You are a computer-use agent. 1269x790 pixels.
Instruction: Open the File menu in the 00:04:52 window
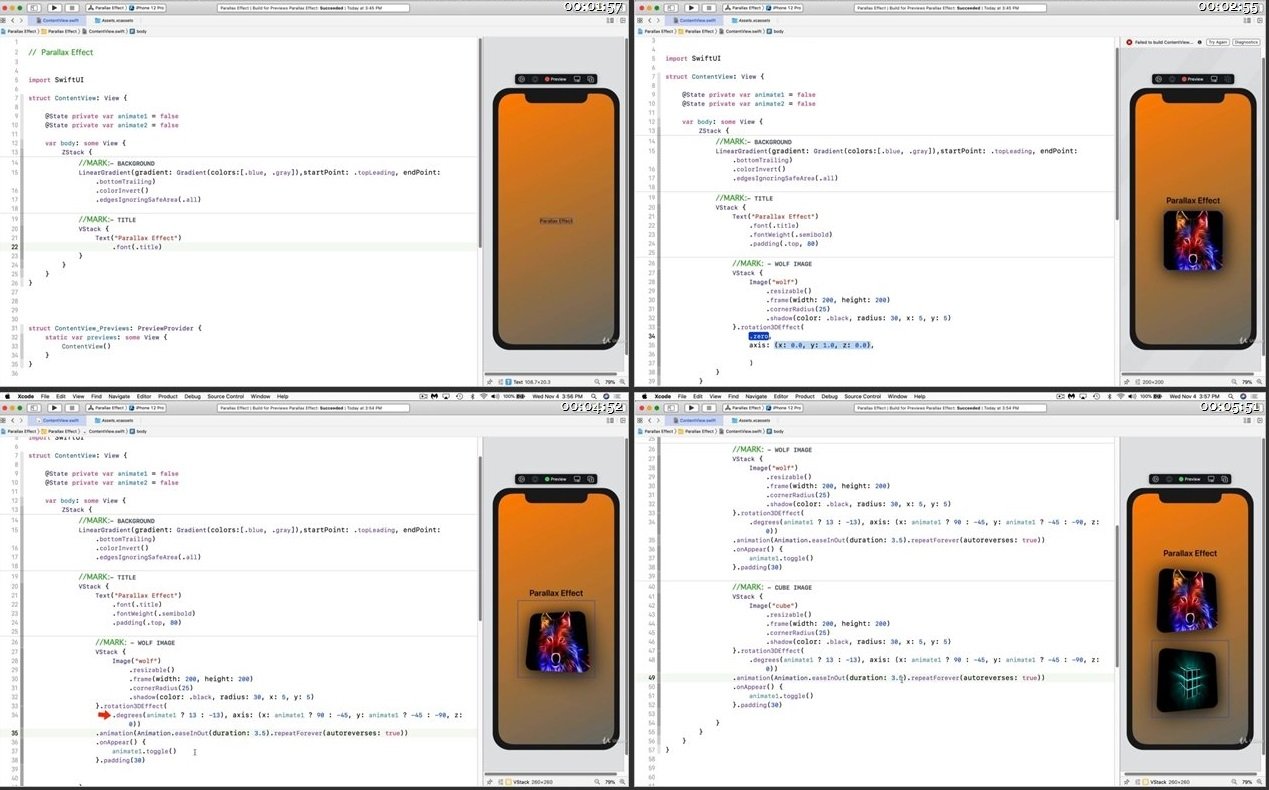pyautogui.click(x=45, y=396)
